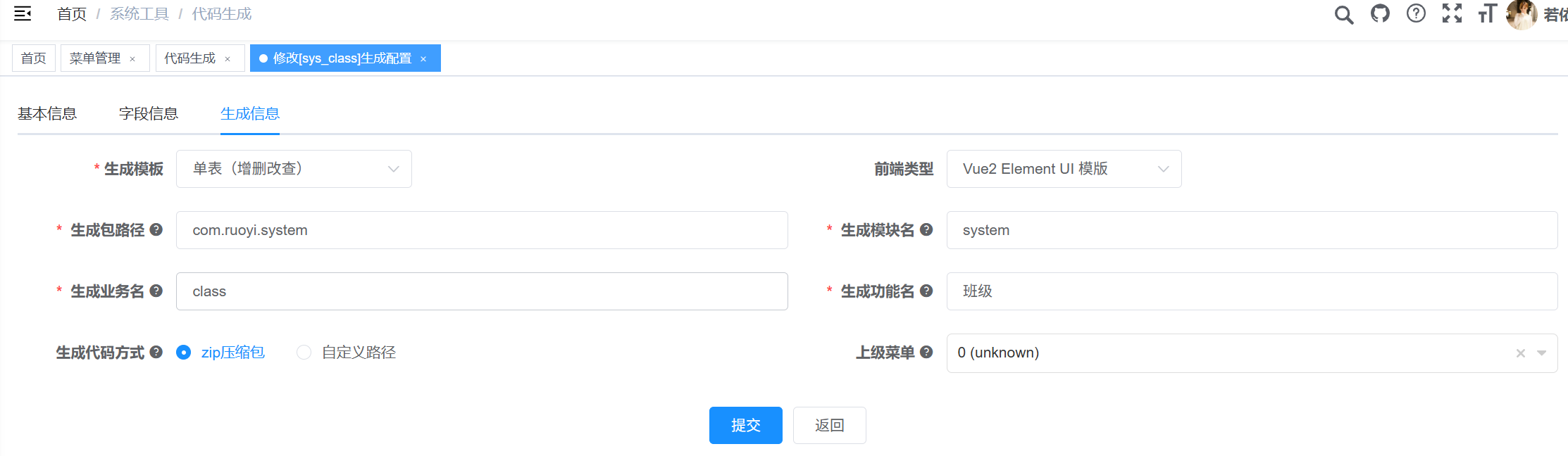The width and height of the screenshot is (1568, 456).
Task: Close the 代码生成 tab
Action: [228, 59]
